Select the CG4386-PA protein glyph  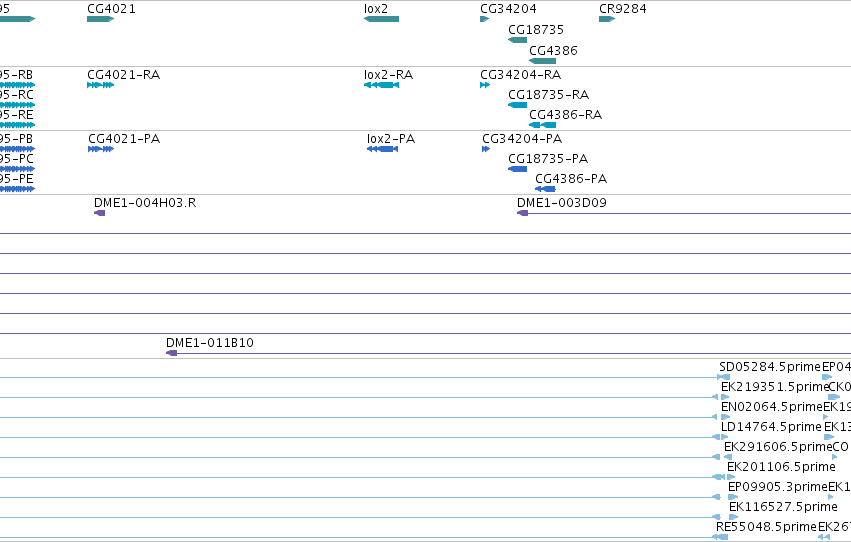click(545, 189)
